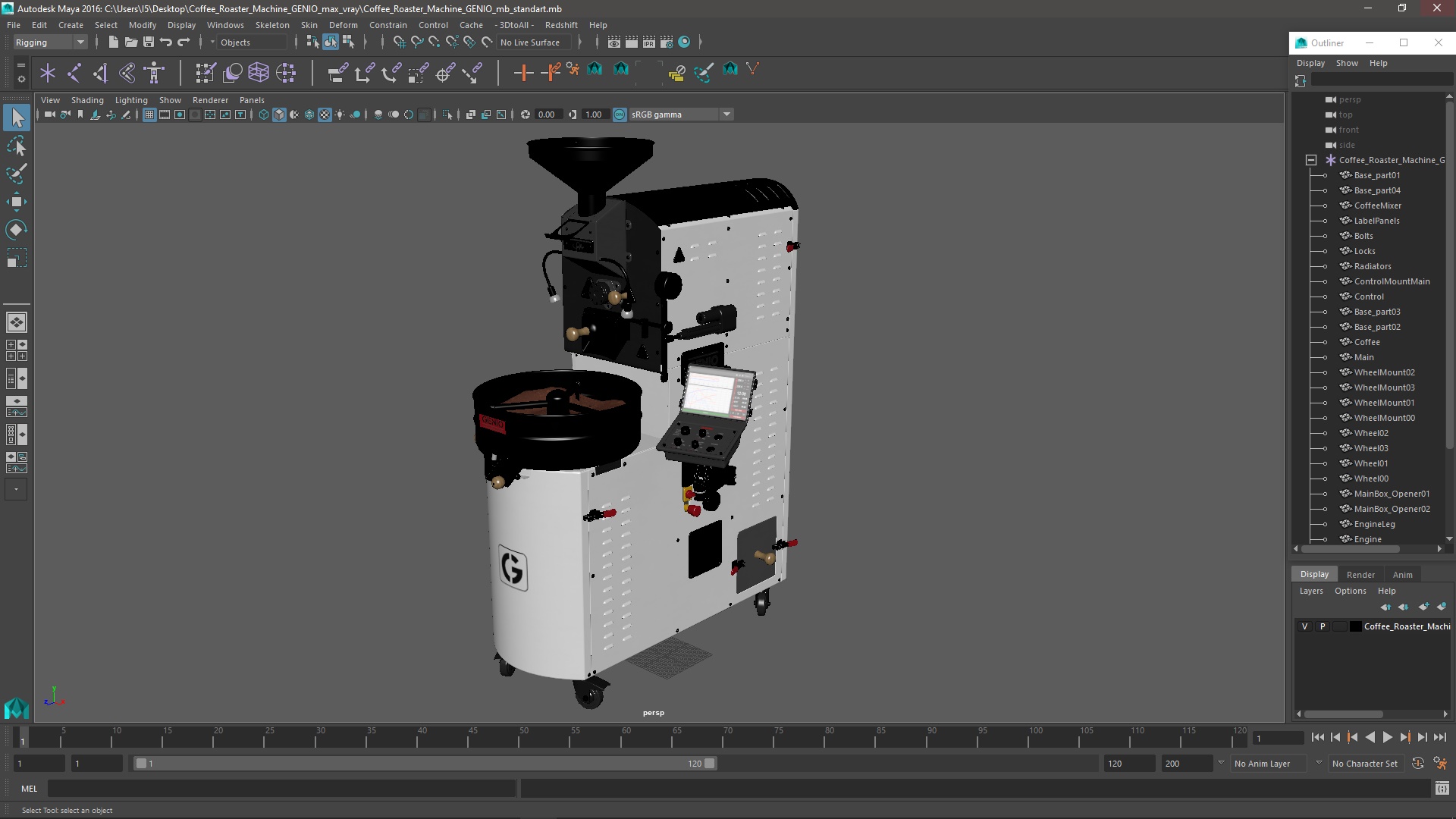Image resolution: width=1456 pixels, height=819 pixels.
Task: Click the Set Key plus shelf icon
Action: (523, 73)
